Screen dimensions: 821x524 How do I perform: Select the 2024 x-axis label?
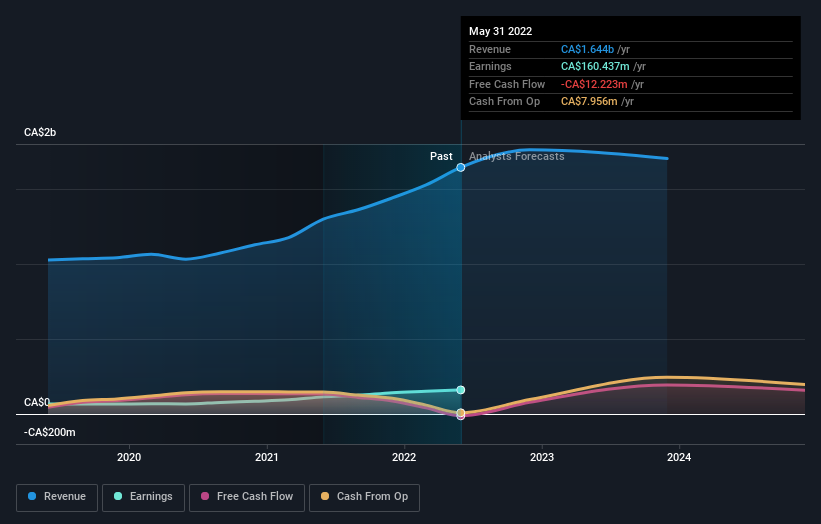[679, 458]
